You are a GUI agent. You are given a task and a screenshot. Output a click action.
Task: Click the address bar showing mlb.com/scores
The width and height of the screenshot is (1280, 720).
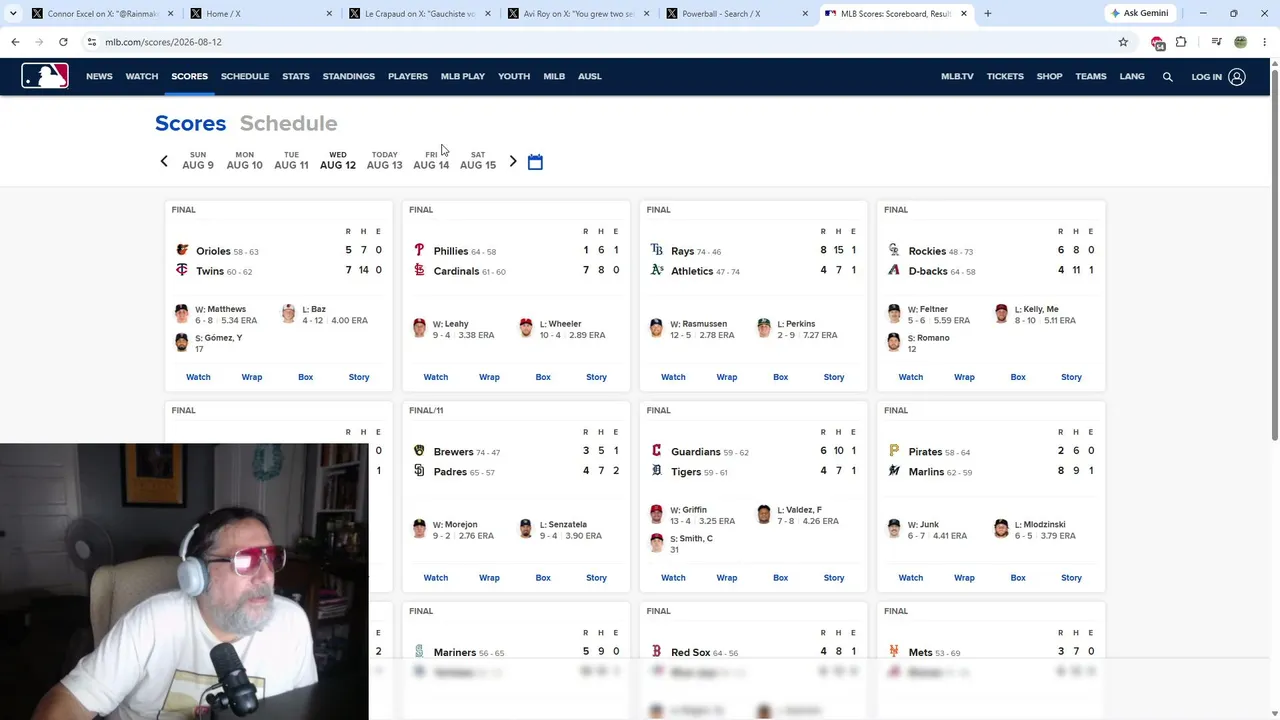click(600, 42)
